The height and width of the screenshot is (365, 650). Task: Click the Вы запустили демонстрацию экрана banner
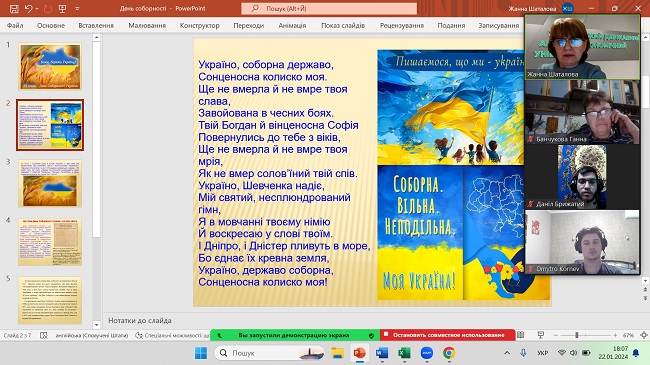[293, 335]
